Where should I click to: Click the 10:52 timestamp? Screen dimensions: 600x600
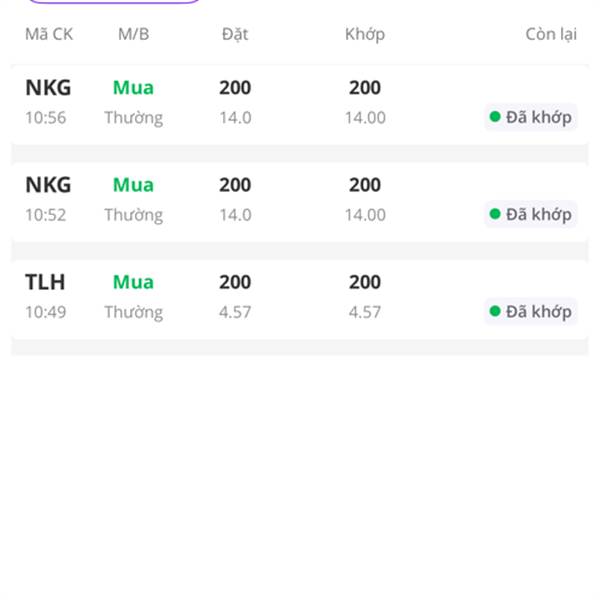(x=46, y=215)
